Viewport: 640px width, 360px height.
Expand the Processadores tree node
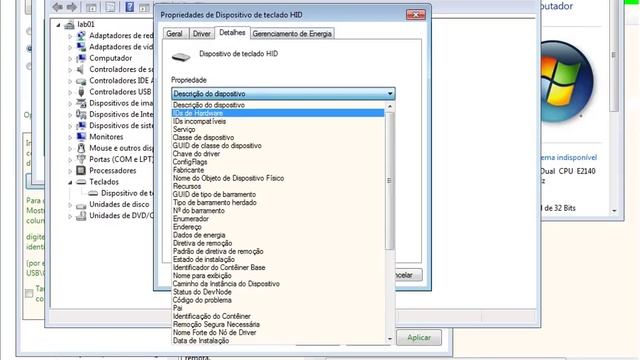click(x=70, y=171)
